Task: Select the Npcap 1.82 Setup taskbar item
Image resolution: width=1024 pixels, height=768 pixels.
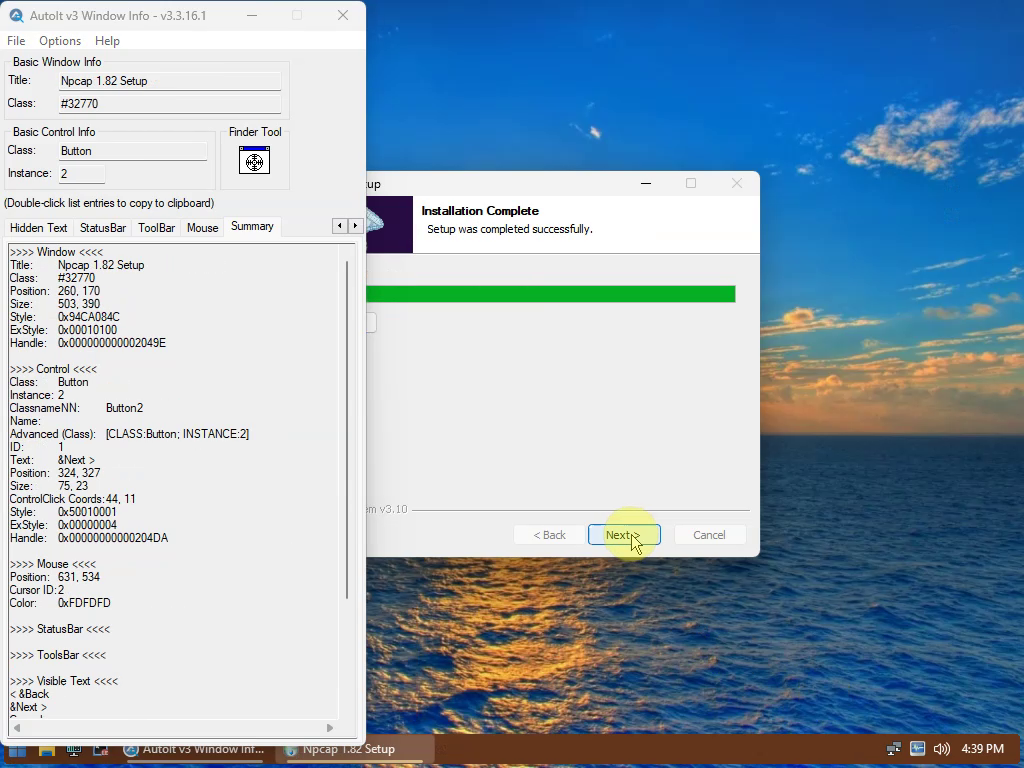Action: click(x=340, y=749)
